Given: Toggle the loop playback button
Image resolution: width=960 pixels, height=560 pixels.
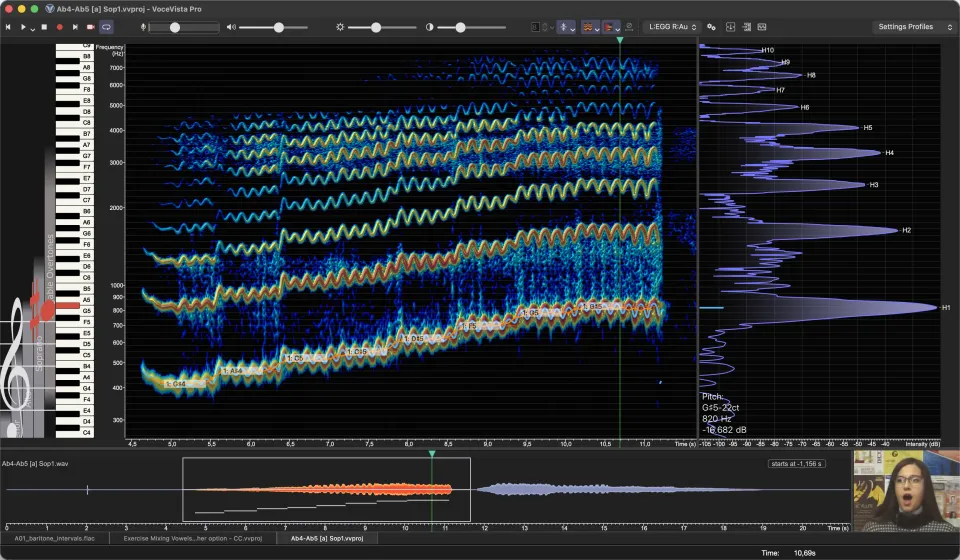Looking at the screenshot, I should (106, 27).
